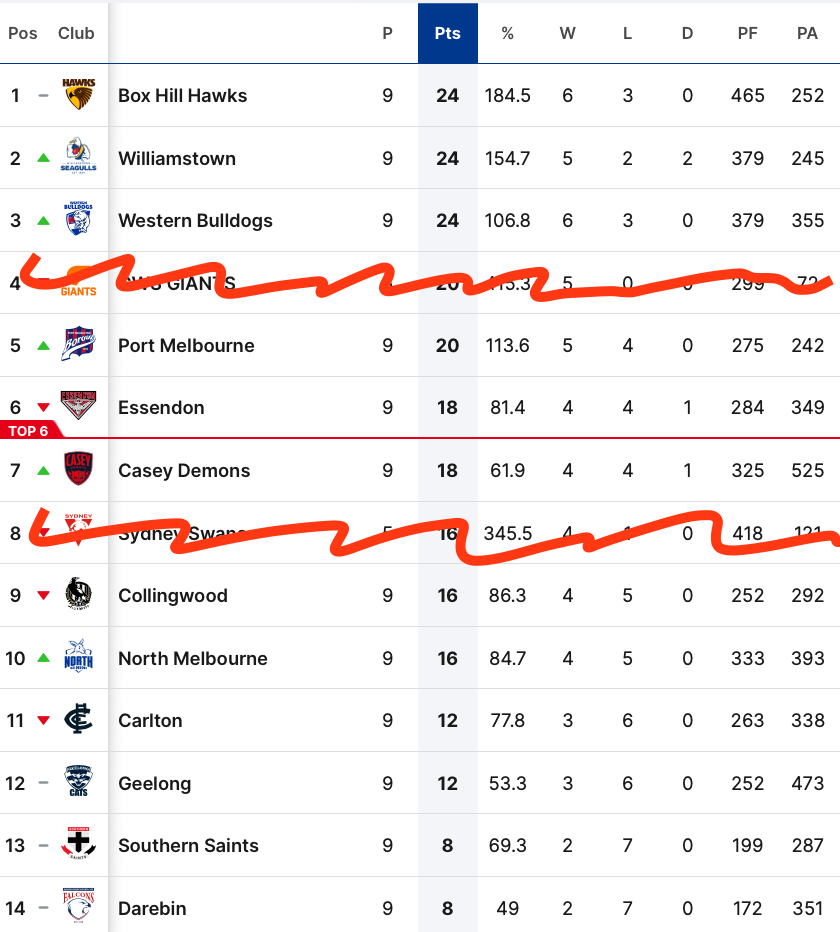The width and height of the screenshot is (840, 932).
Task: Click the Box Hill Hawks club logo
Action: click(x=78, y=95)
